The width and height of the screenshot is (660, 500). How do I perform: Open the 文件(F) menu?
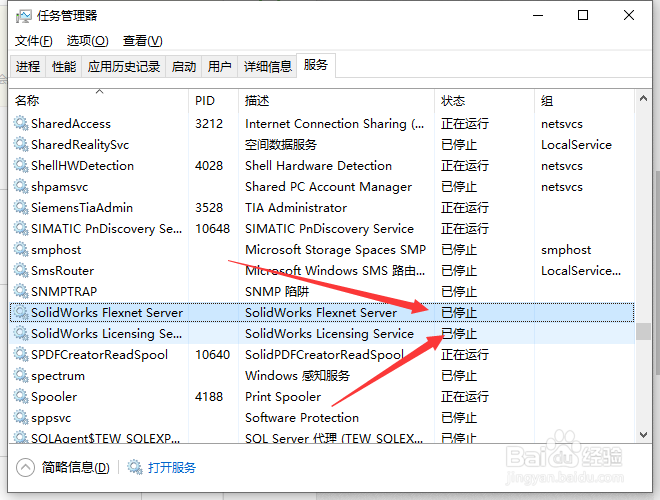pyautogui.click(x=34, y=41)
